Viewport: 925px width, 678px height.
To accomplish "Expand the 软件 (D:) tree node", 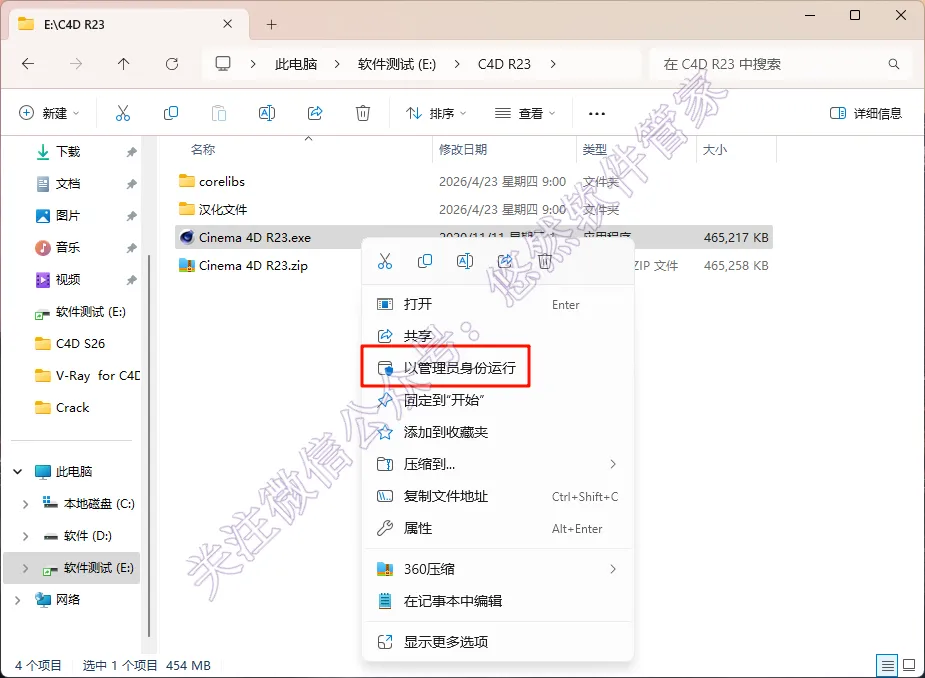I will tap(25, 536).
